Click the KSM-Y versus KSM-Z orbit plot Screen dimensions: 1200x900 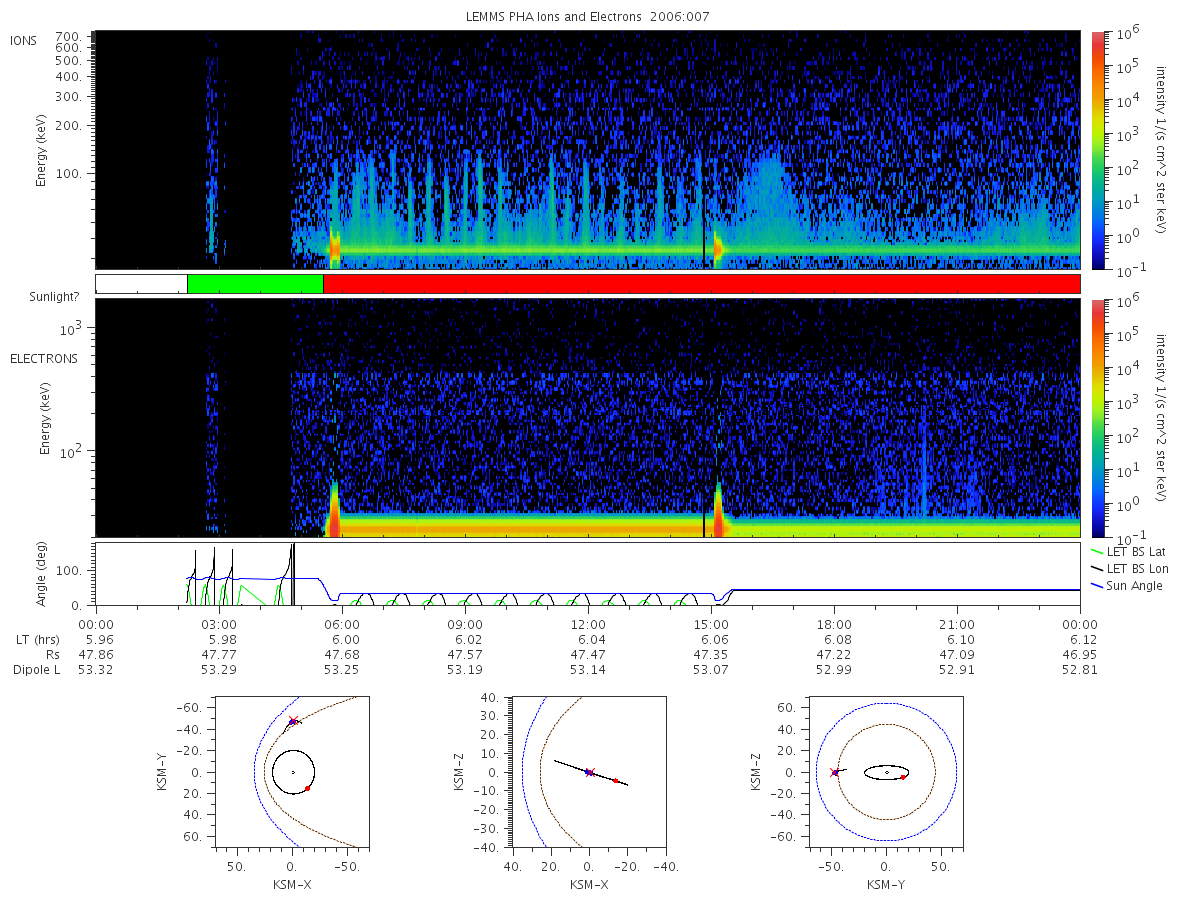(885, 772)
